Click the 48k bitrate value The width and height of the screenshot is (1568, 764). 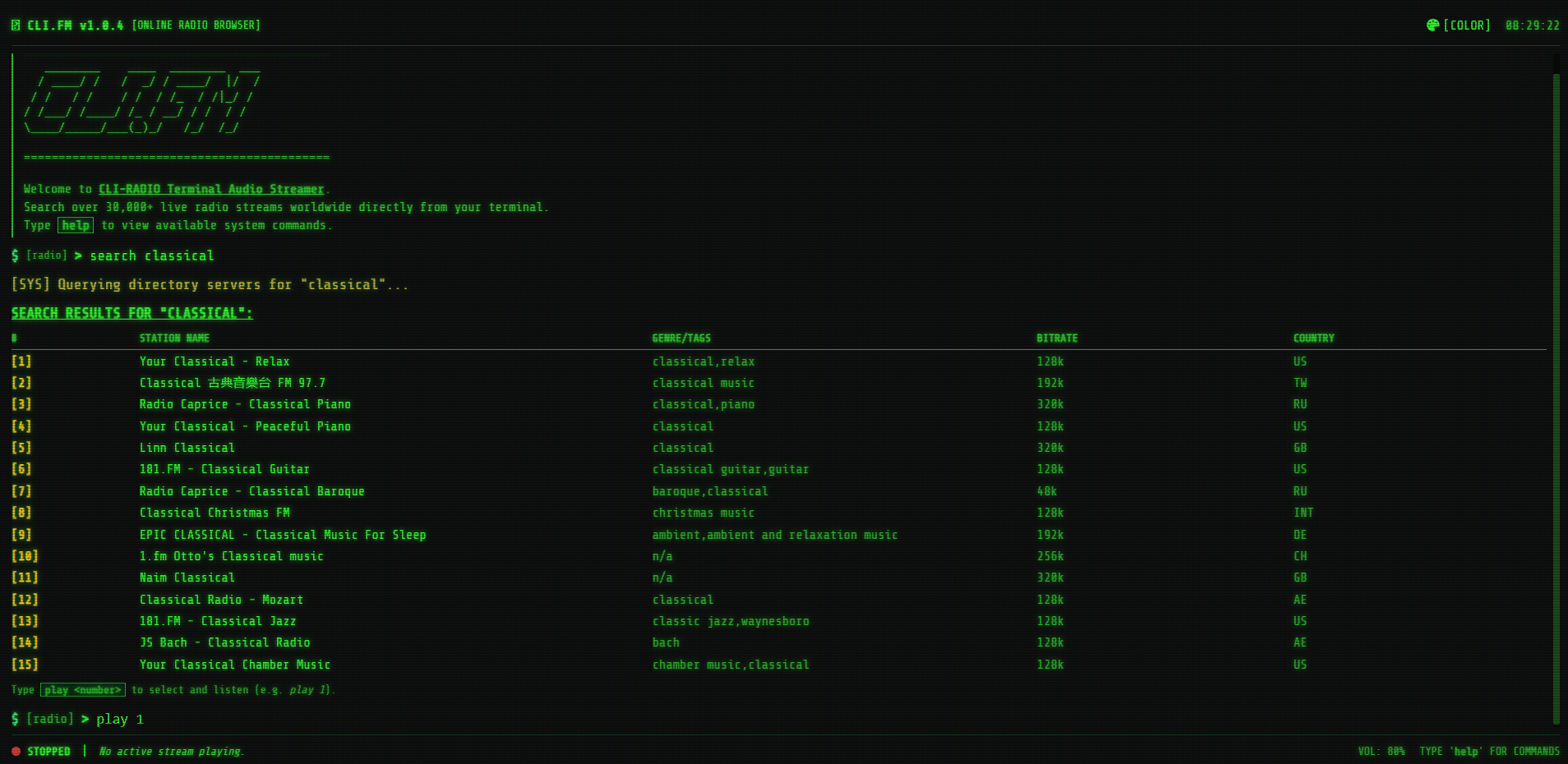coord(1046,491)
